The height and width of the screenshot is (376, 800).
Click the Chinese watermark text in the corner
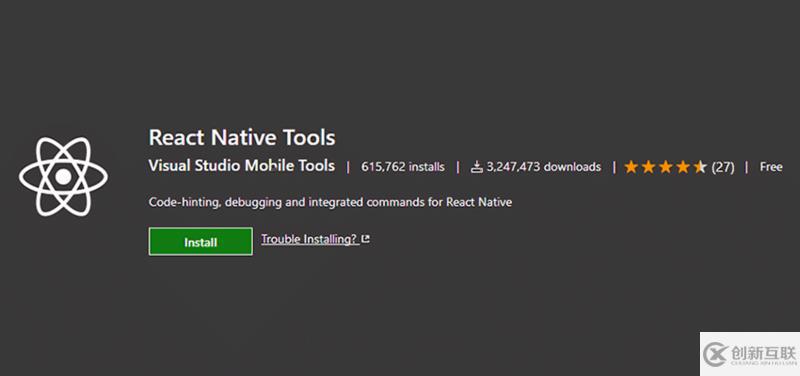pyautogui.click(x=763, y=353)
